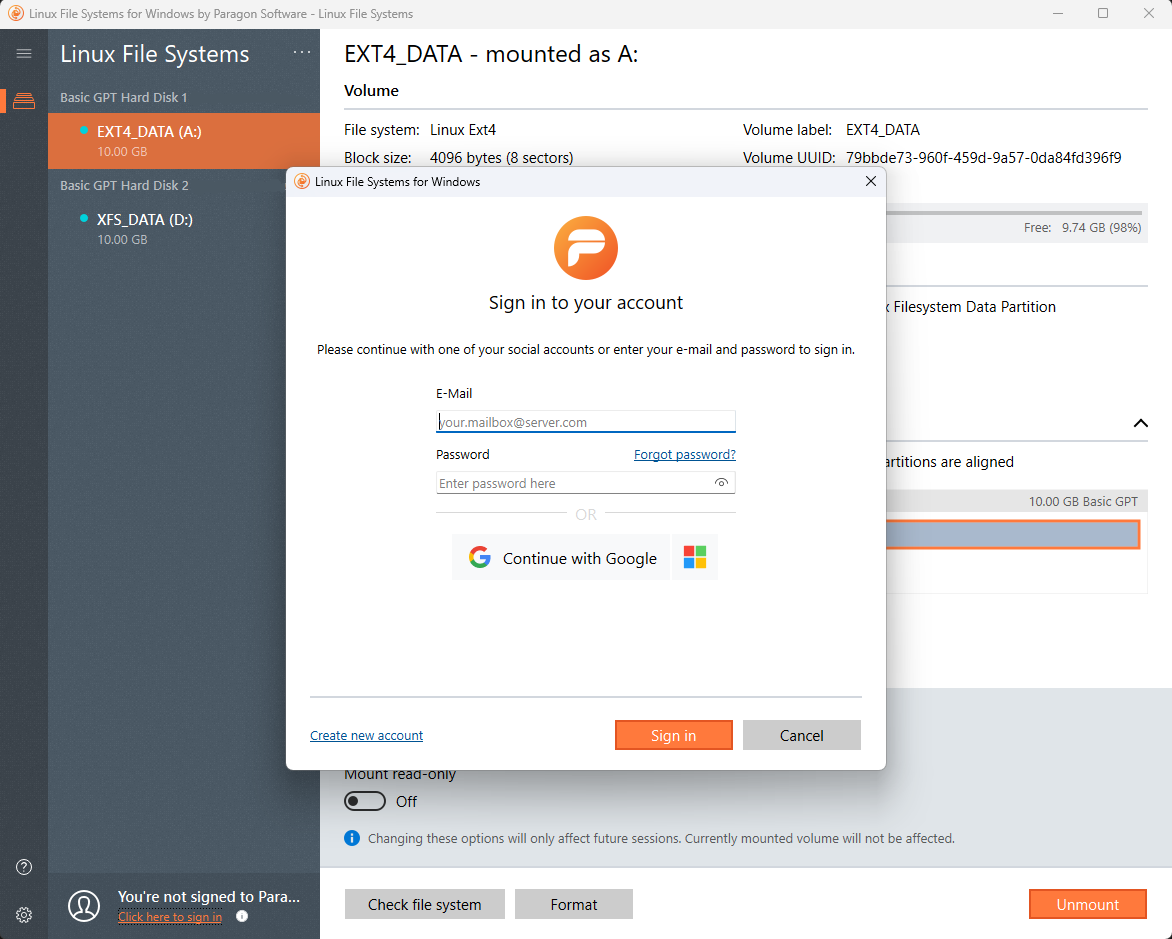
Task: Click the blue info icon beside options notice
Action: pos(351,838)
